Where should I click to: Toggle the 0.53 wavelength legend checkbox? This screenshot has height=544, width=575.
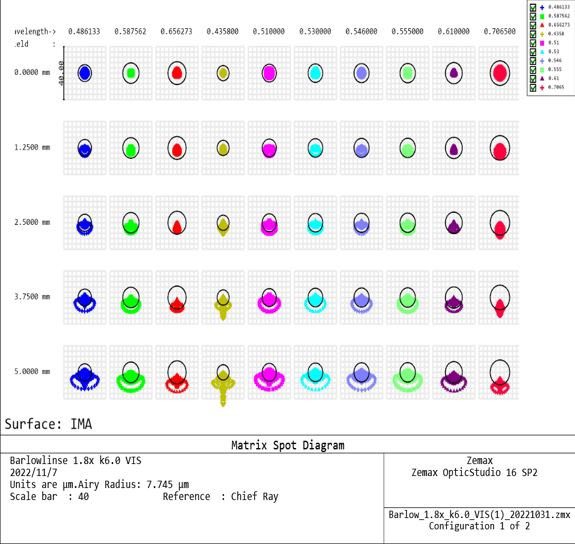pos(533,52)
